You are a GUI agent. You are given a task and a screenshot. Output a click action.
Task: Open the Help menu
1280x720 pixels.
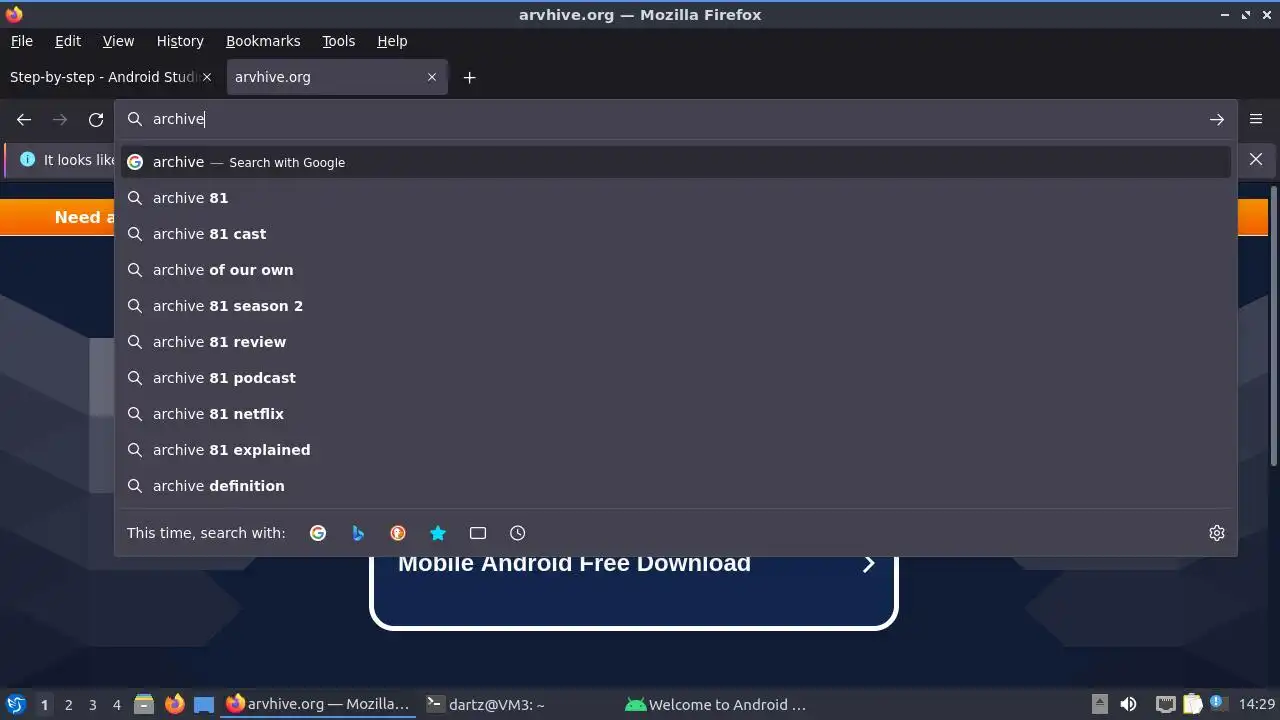(392, 41)
